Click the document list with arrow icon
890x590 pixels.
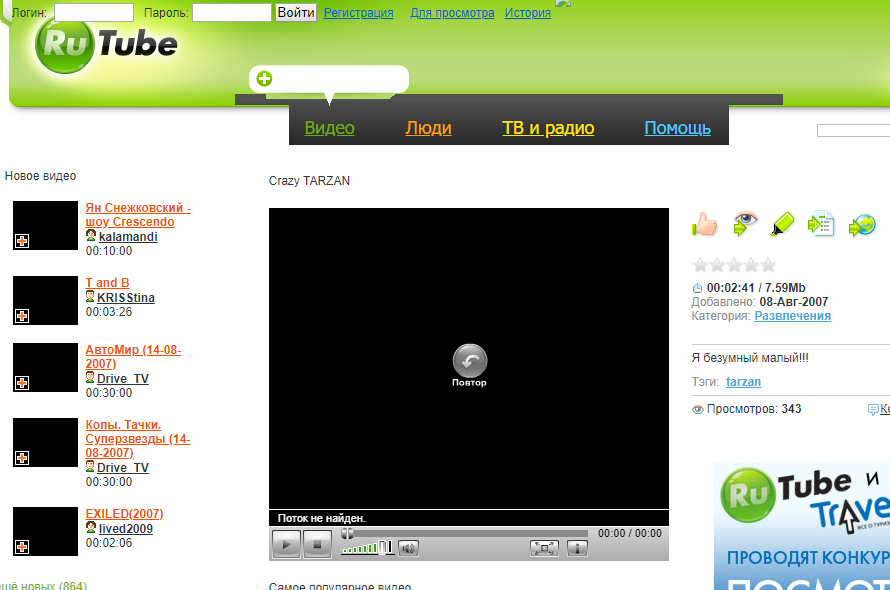point(821,225)
